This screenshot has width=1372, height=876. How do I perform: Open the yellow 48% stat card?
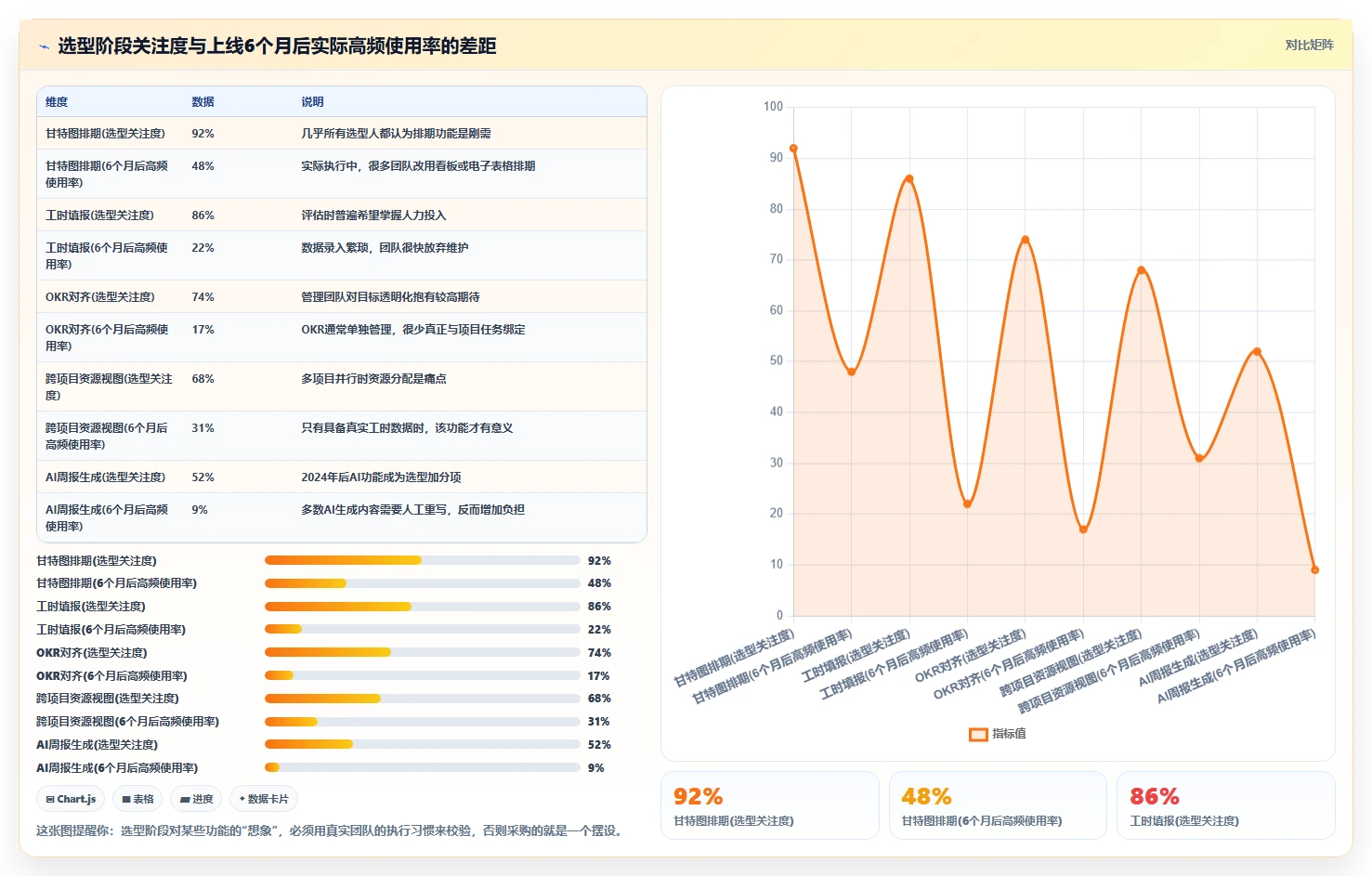[x=998, y=805]
